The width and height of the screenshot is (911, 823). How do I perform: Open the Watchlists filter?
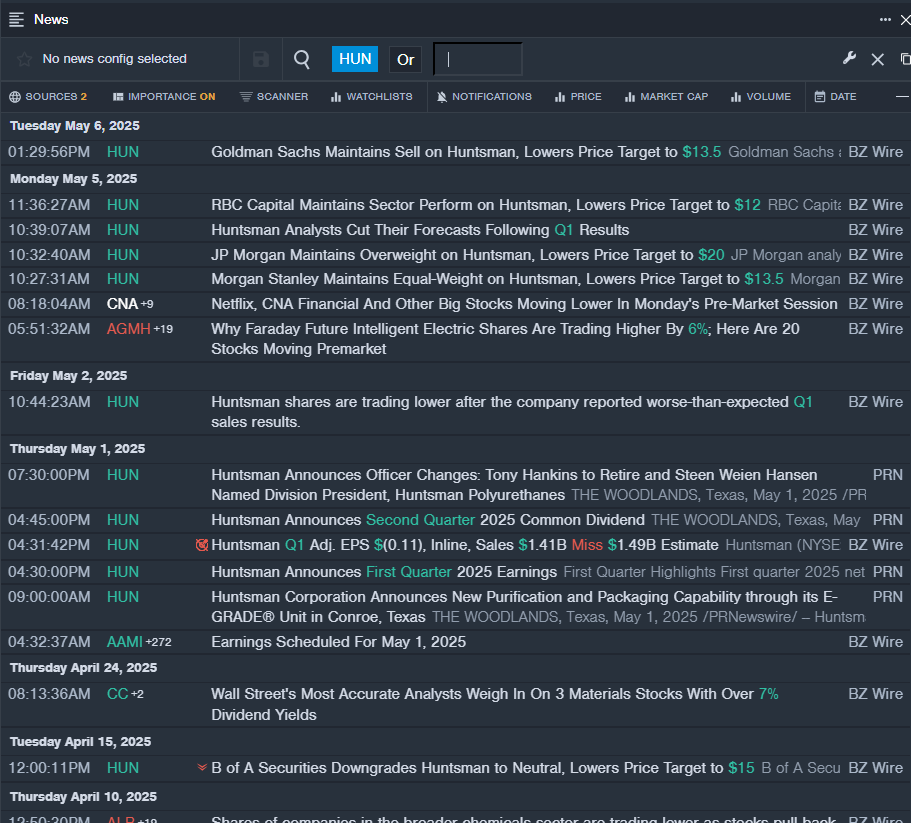372,97
